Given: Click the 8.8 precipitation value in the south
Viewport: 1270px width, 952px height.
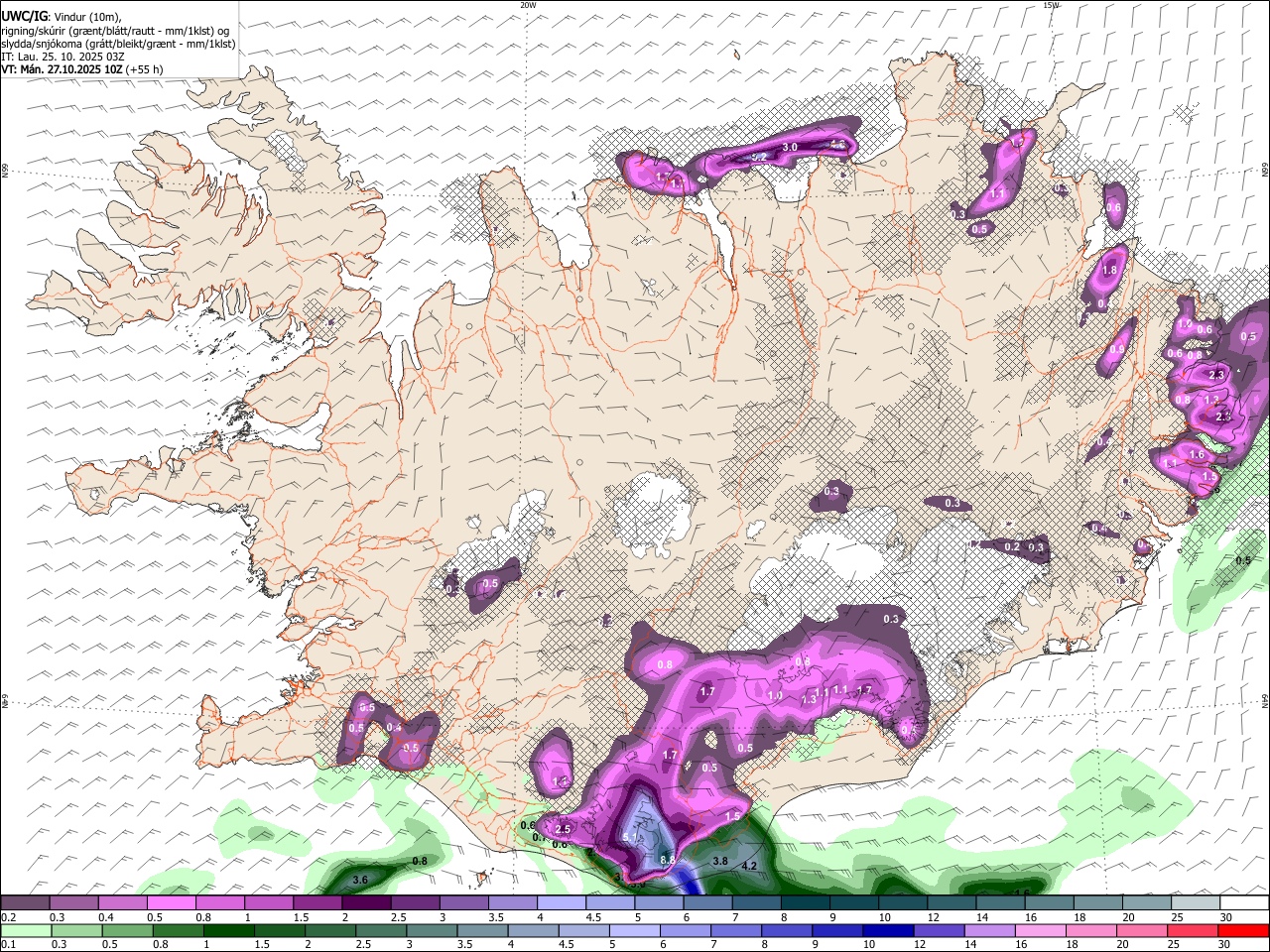Looking at the screenshot, I should coord(667,860).
